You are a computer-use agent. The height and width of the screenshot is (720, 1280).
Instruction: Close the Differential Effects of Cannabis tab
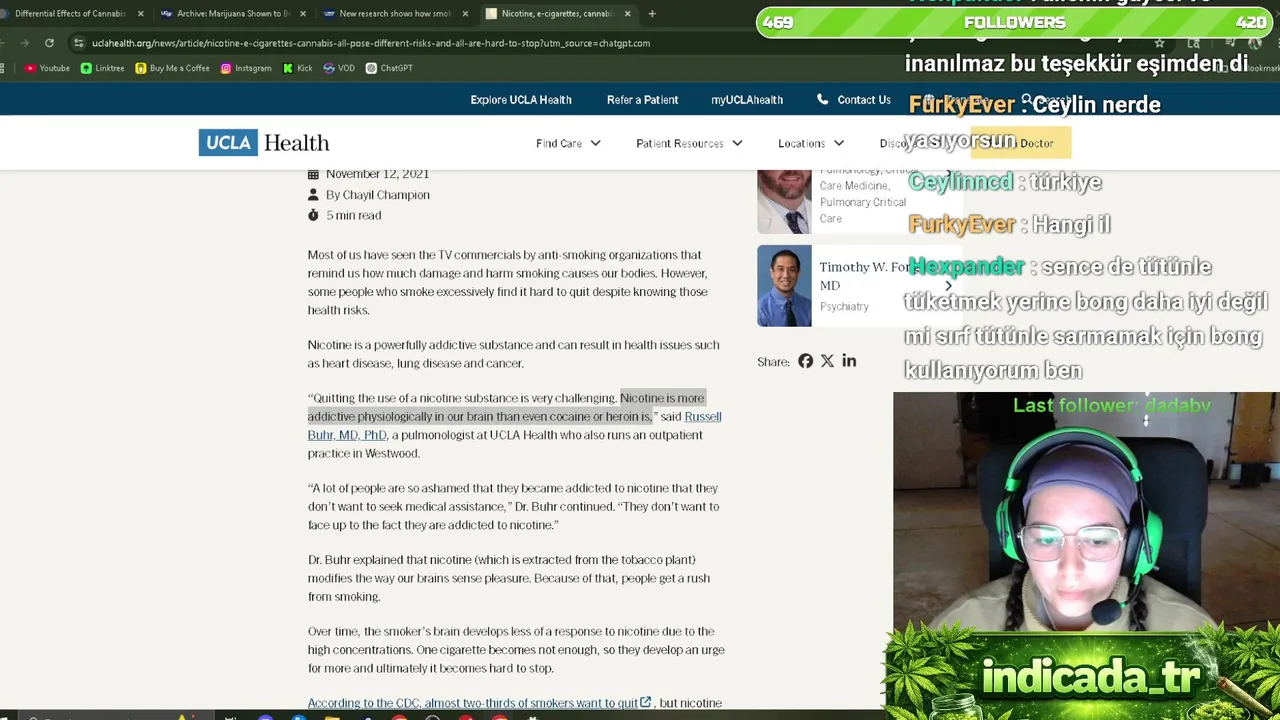140,14
